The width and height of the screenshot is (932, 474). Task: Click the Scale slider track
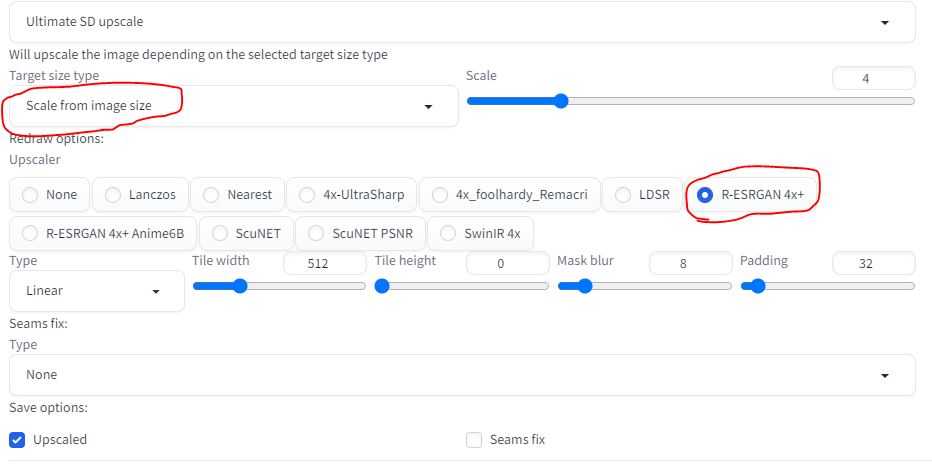[690, 101]
